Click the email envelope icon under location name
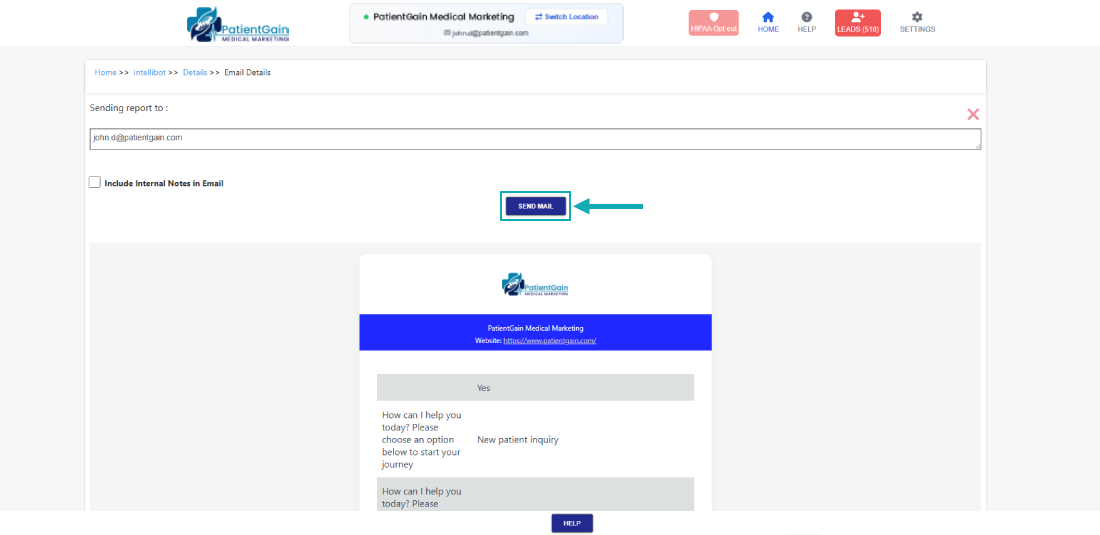Viewport: 1100px width, 535px height. 447,32
